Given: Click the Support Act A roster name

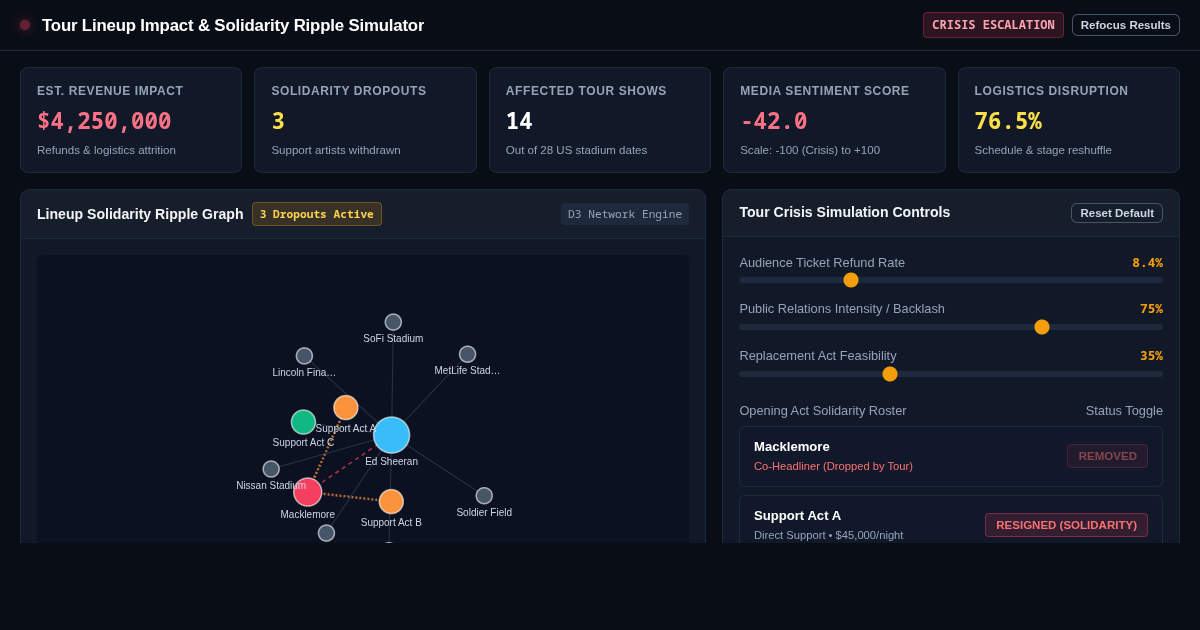Looking at the screenshot, I should 797,516.
